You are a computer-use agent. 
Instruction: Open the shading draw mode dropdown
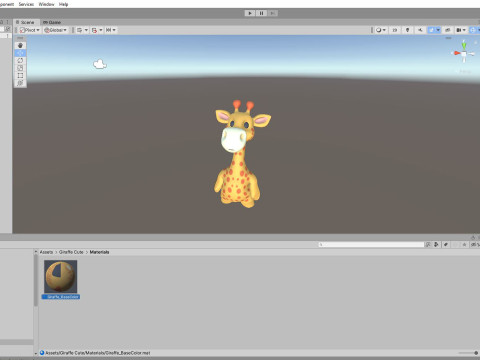click(381, 30)
